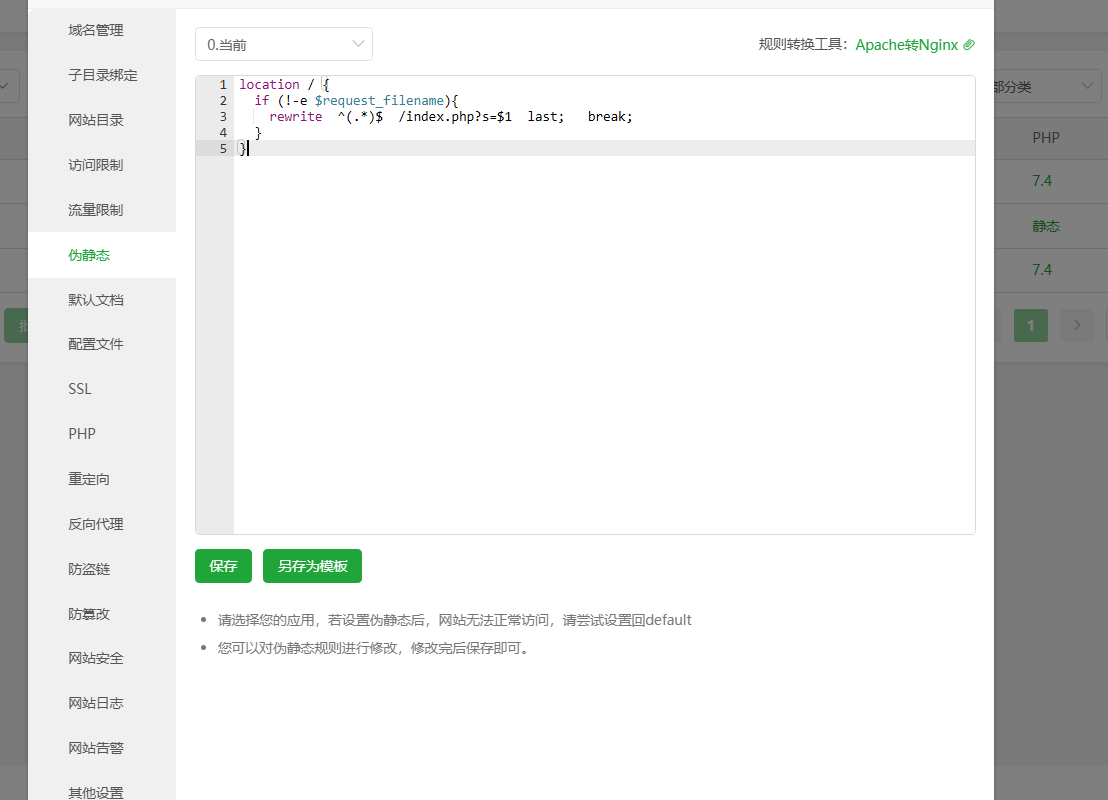Click the paperclip icon beside Apache转Nginx

[968, 45]
